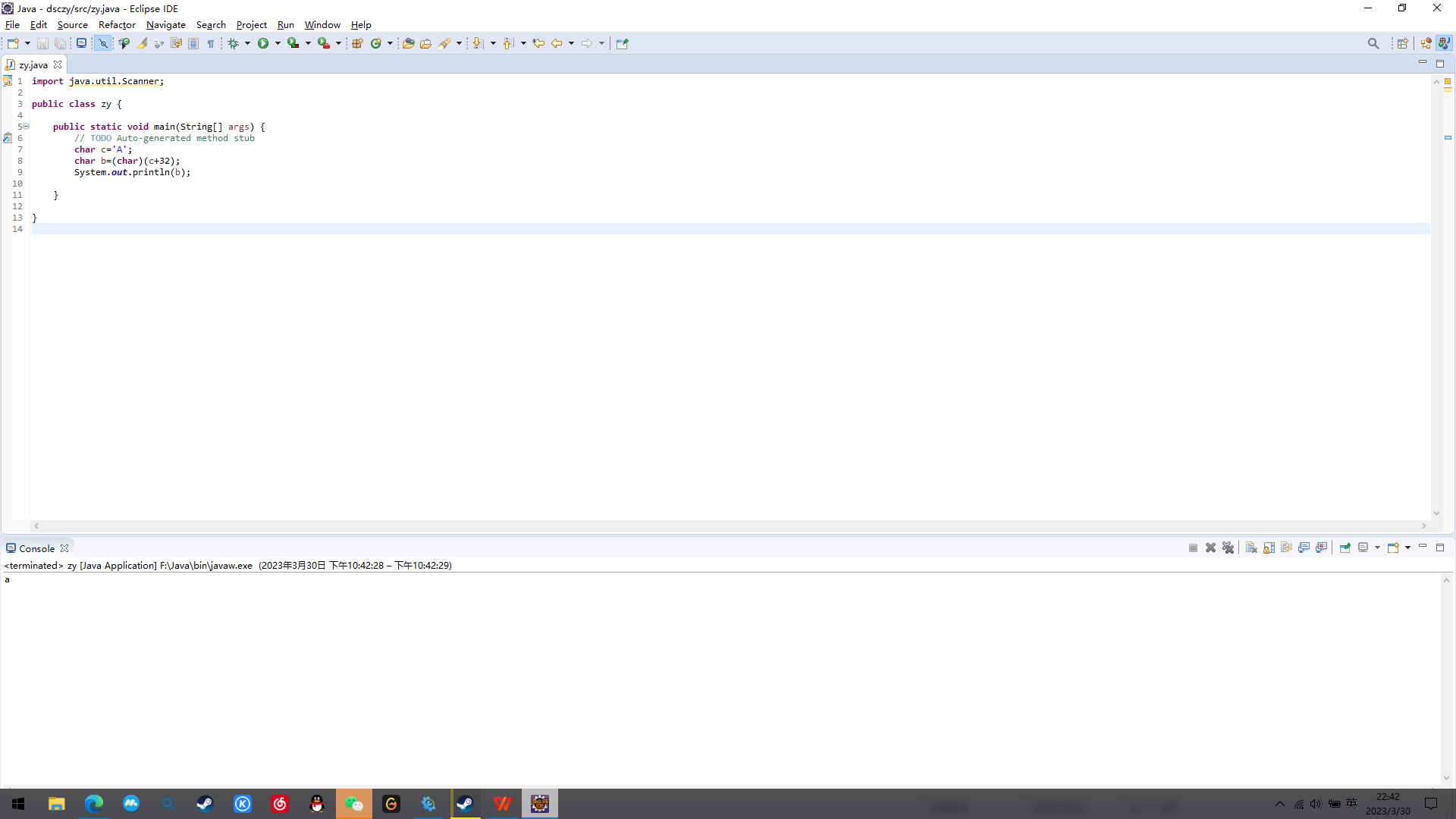
Task: Remove all terminated launches in Console
Action: click(x=1228, y=548)
